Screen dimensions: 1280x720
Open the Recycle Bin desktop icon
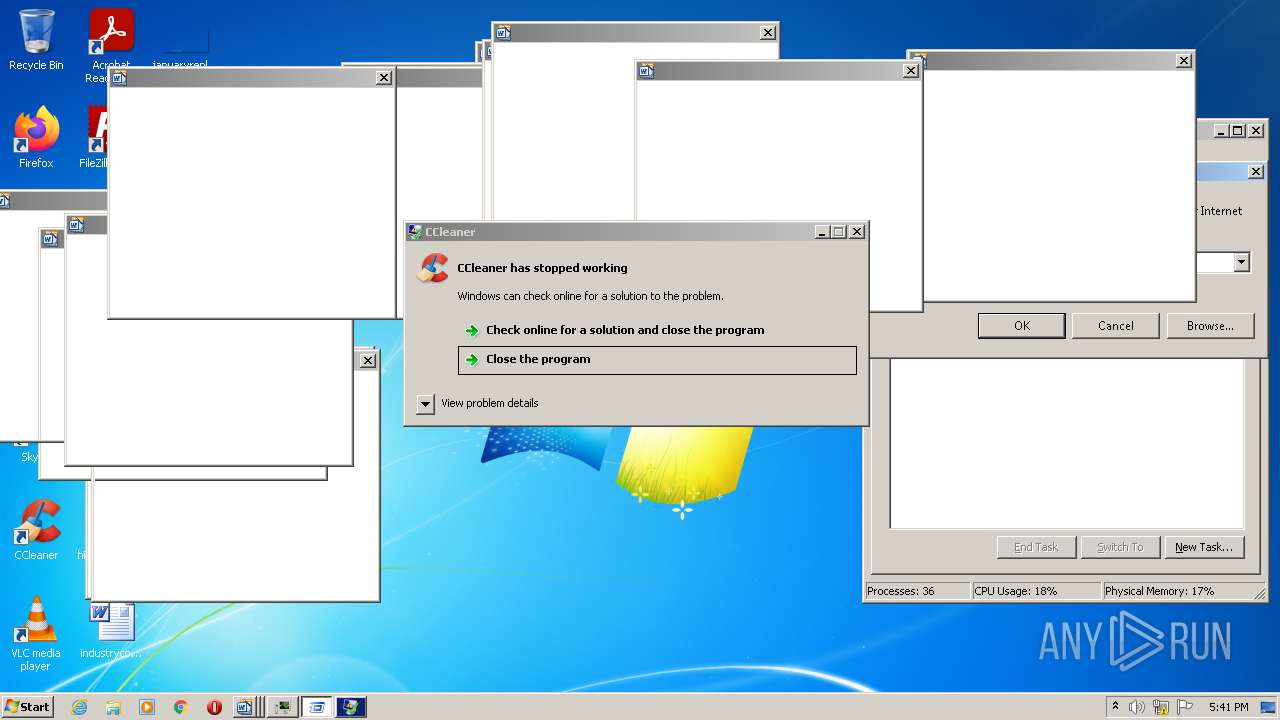(36, 40)
